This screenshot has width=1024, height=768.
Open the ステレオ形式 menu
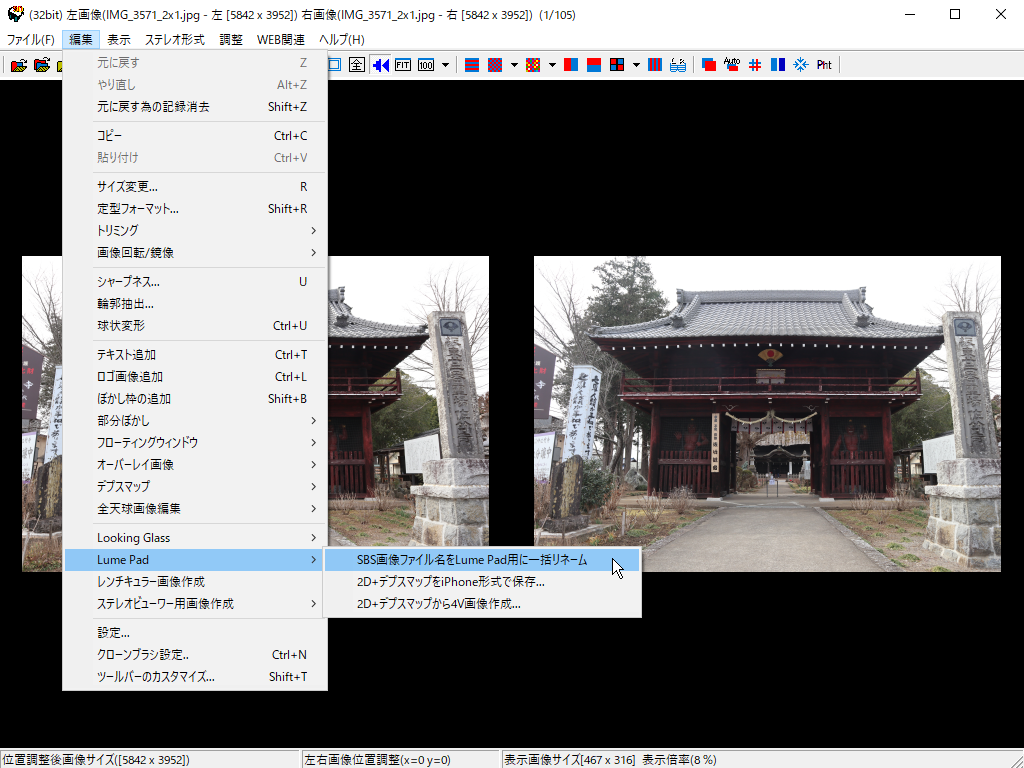pyautogui.click(x=174, y=40)
